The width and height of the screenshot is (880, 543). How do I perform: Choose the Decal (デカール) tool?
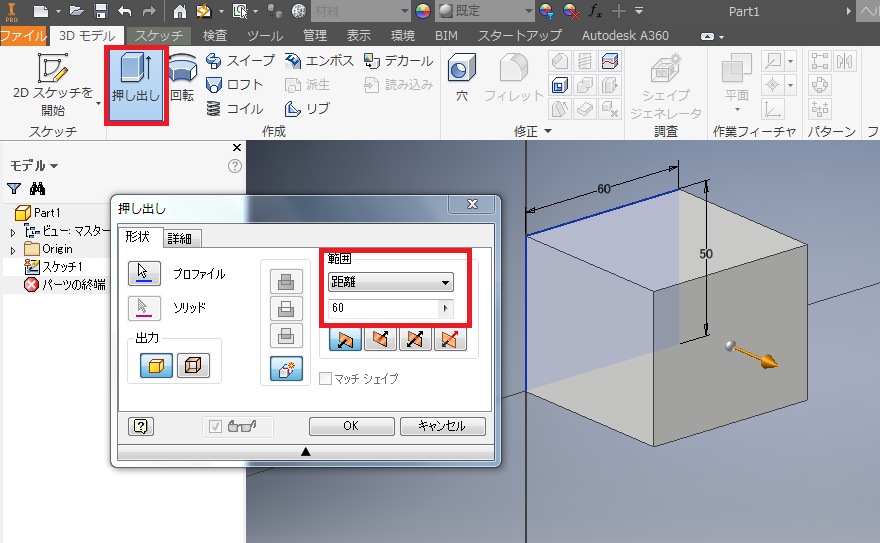click(398, 61)
